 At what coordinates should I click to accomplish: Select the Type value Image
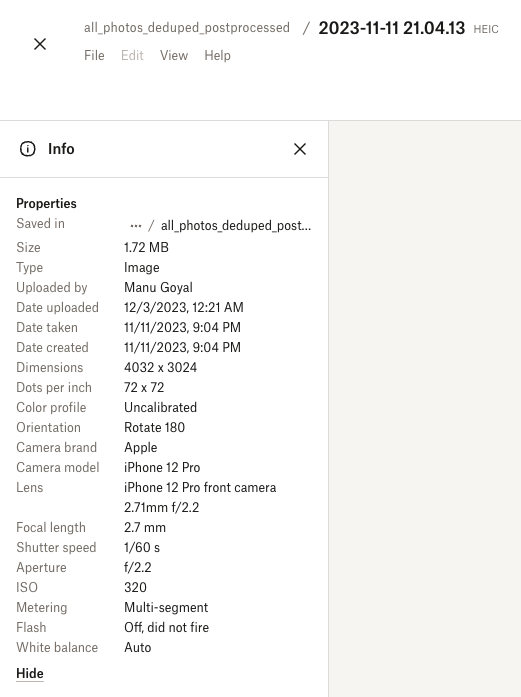coord(141,267)
